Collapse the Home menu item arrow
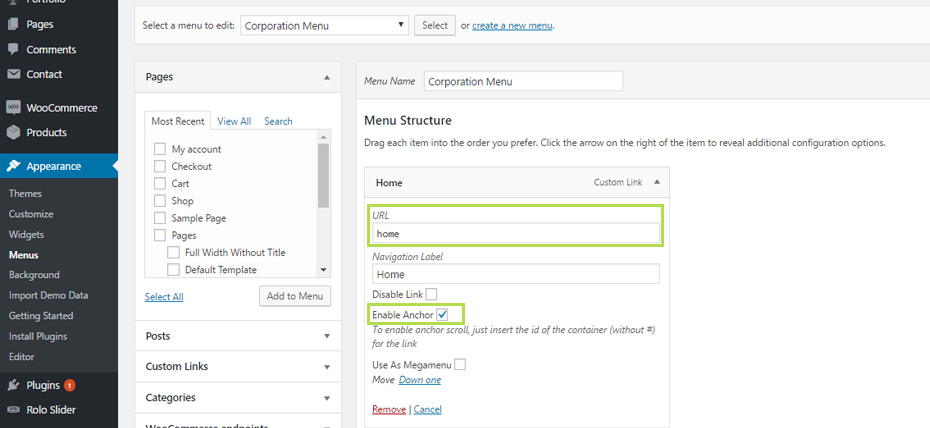The image size is (930, 428). click(x=657, y=183)
